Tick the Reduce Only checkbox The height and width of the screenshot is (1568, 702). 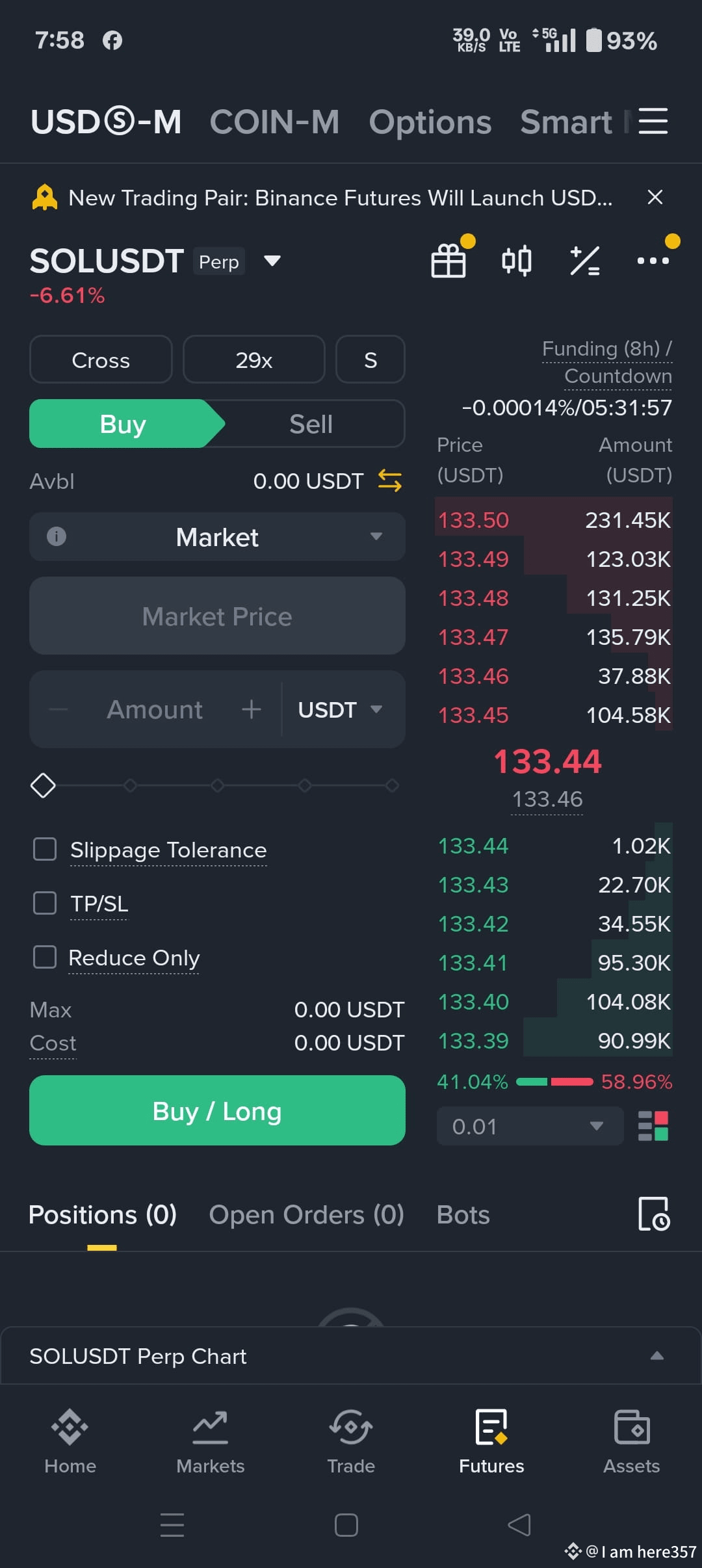45,957
